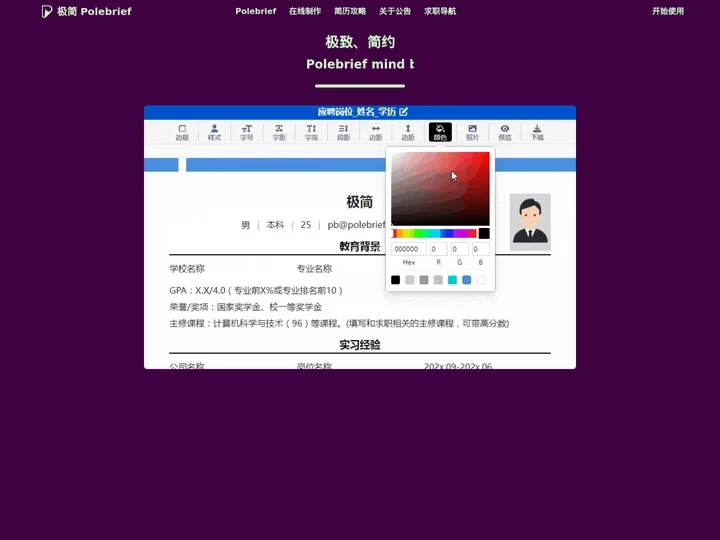Choose the 字高 line height tool
Viewport: 720px width, 540px height.
311,132
